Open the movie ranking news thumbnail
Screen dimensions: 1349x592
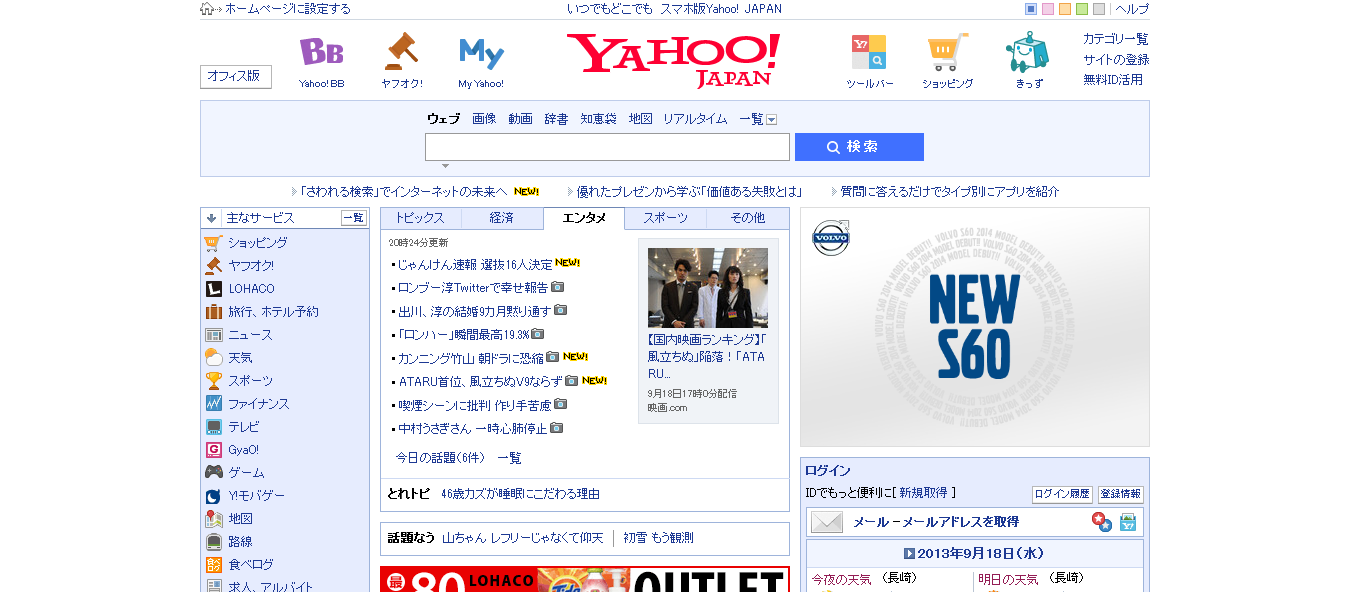(708, 288)
